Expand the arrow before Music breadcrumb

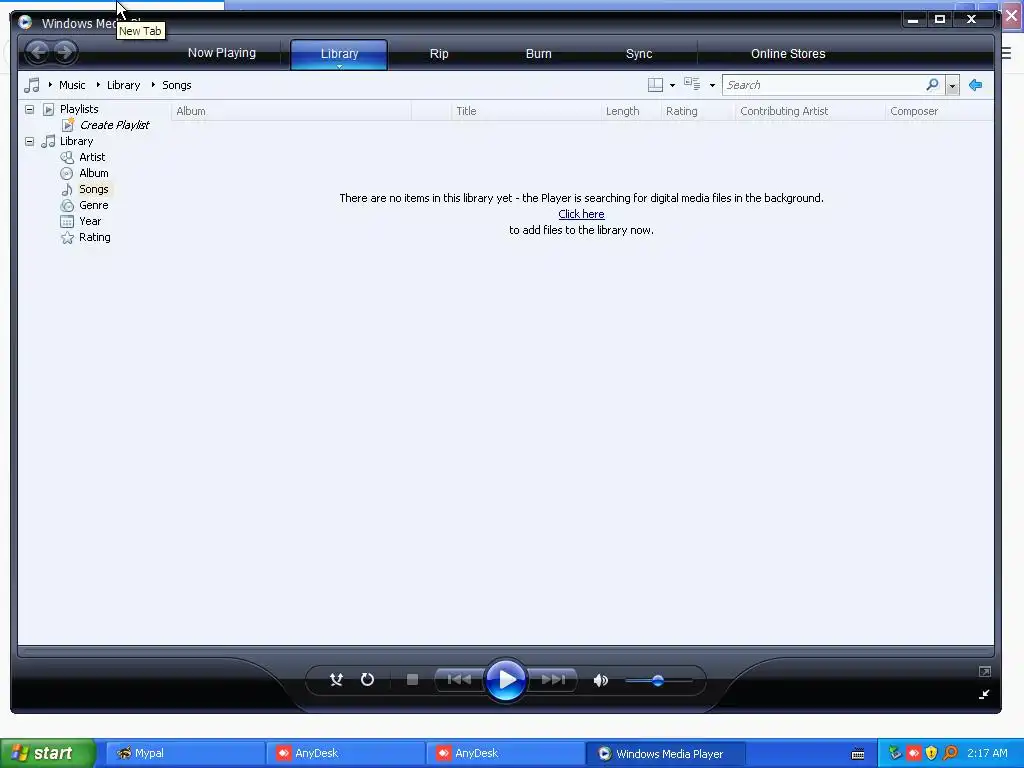50,85
